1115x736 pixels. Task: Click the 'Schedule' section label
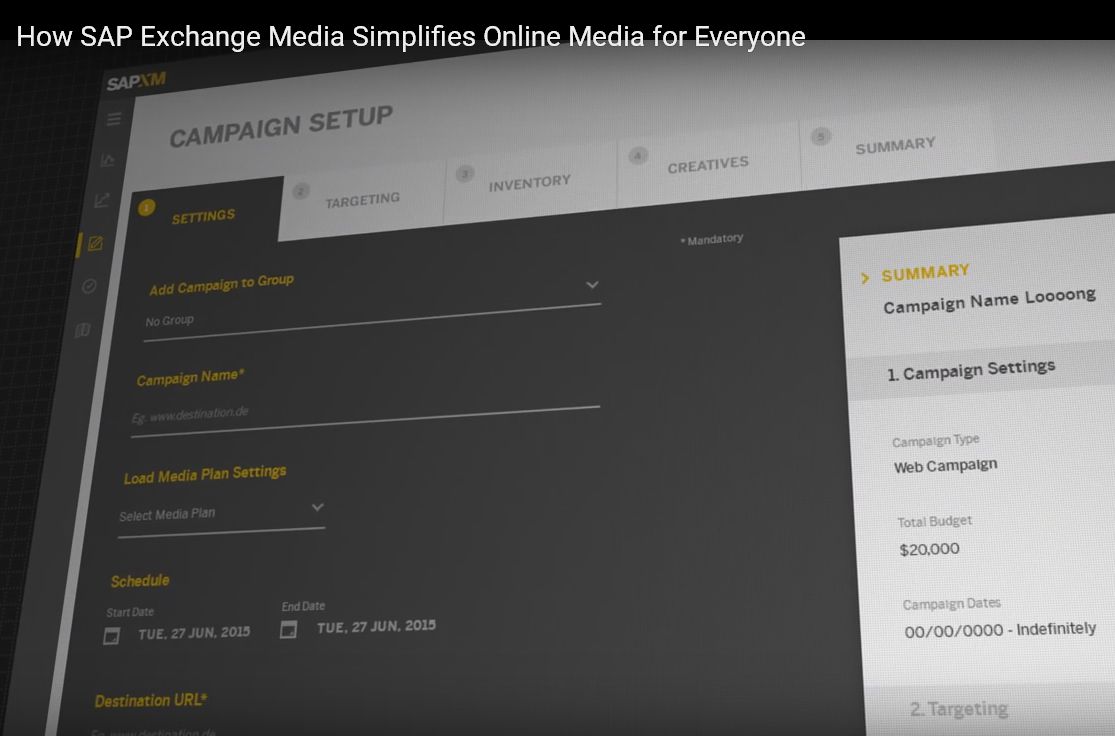140,581
